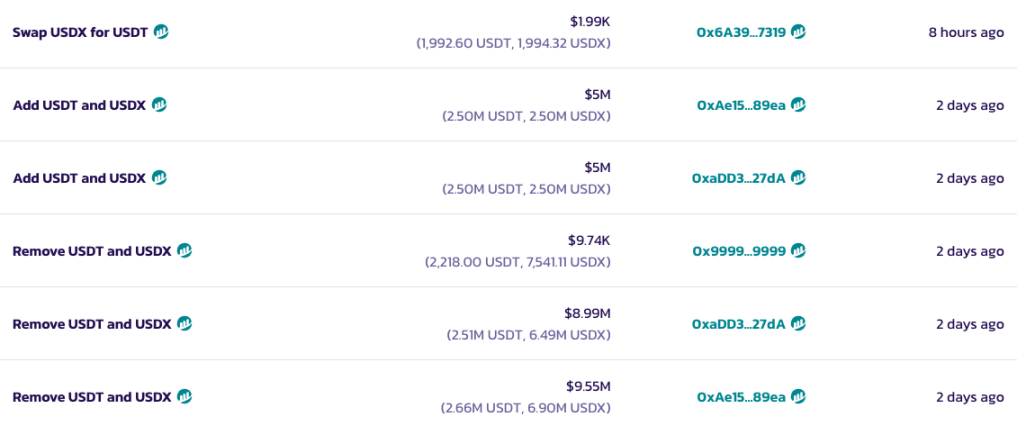Click icon after 0xaDD3...27dA in $8.99M row
1017x426 pixels.
point(798,323)
